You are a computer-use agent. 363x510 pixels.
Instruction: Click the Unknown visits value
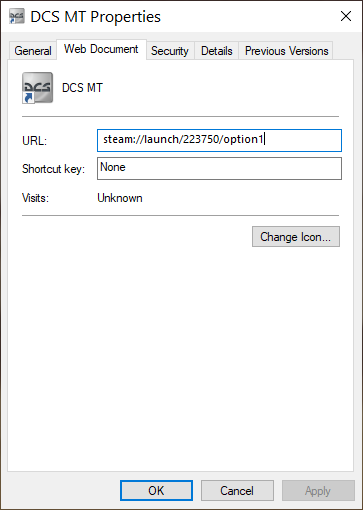(x=120, y=198)
